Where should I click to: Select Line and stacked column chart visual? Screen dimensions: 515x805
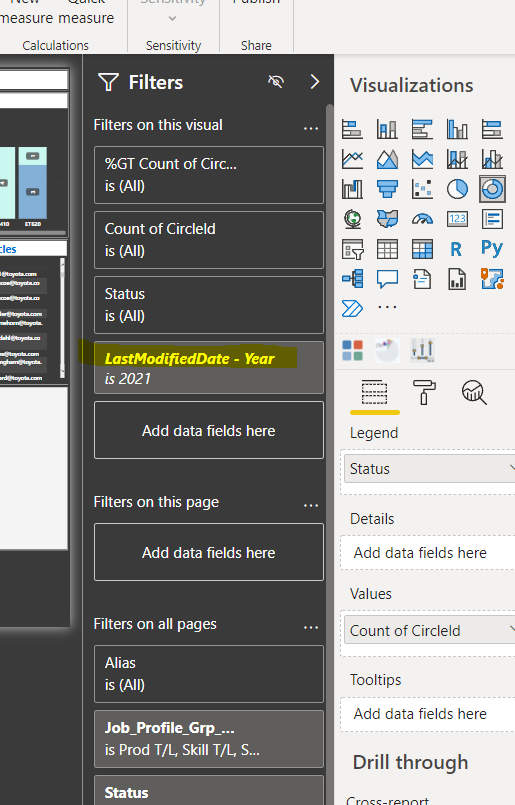point(457,159)
